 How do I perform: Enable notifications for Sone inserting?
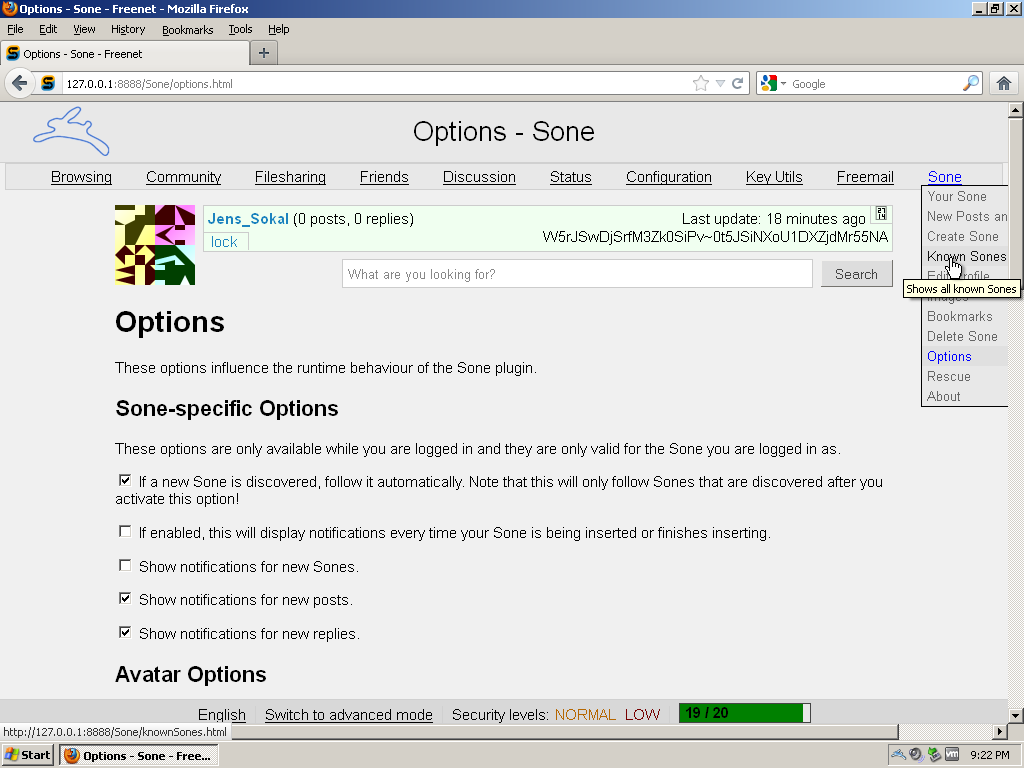pyautogui.click(x=125, y=532)
